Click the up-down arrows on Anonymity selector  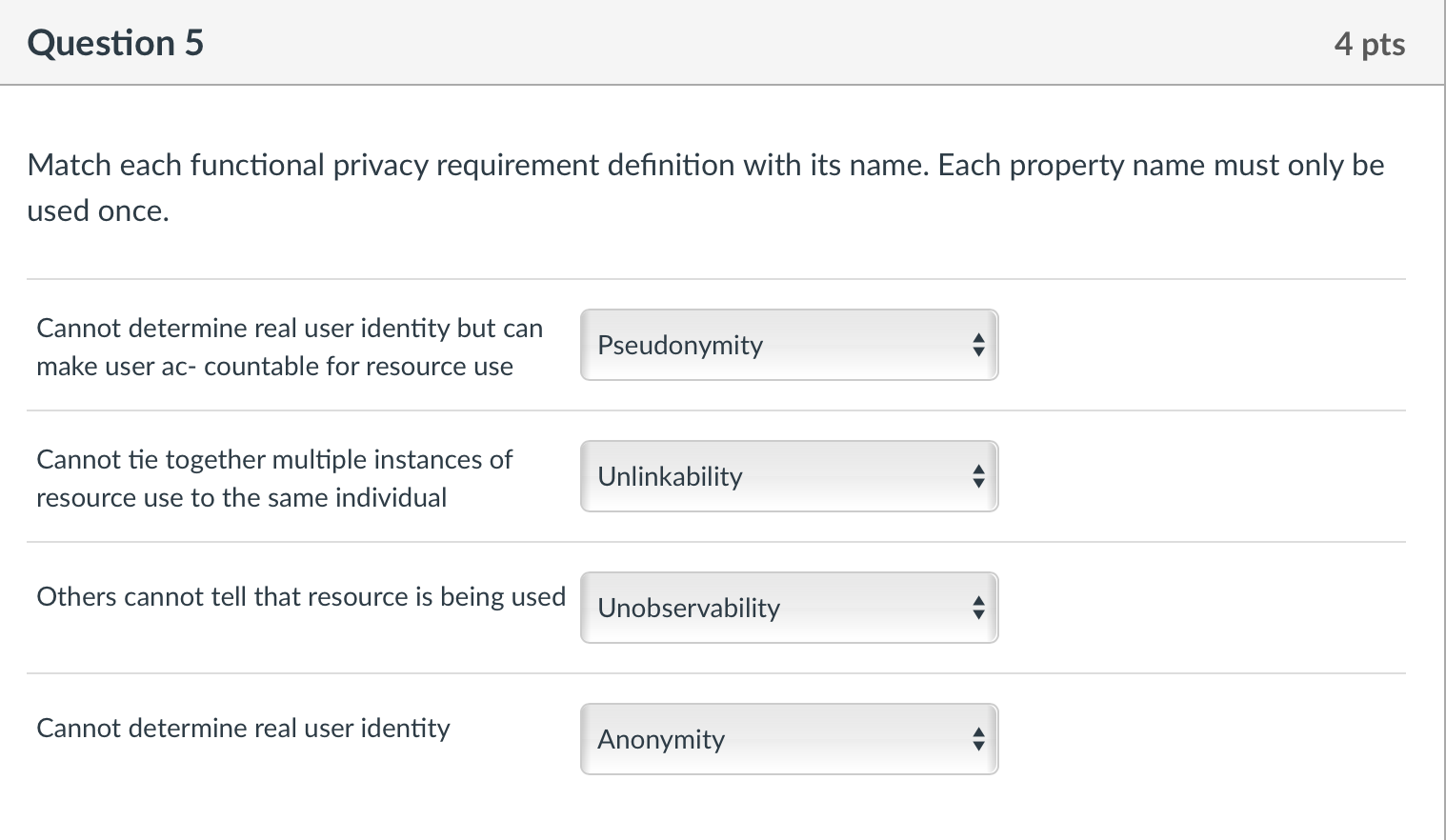tap(977, 739)
